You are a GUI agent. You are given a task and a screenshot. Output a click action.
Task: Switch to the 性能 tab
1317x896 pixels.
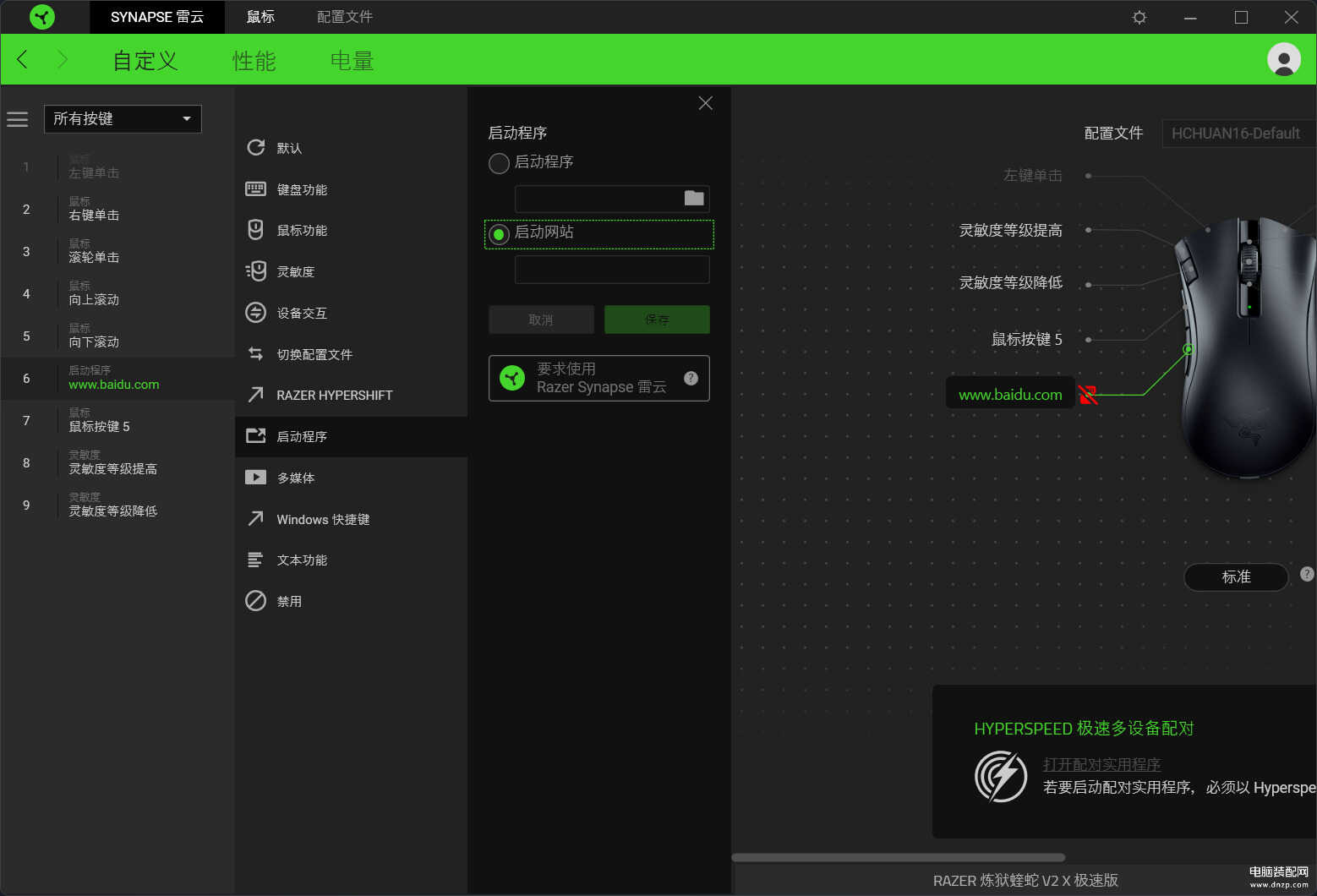click(x=254, y=61)
